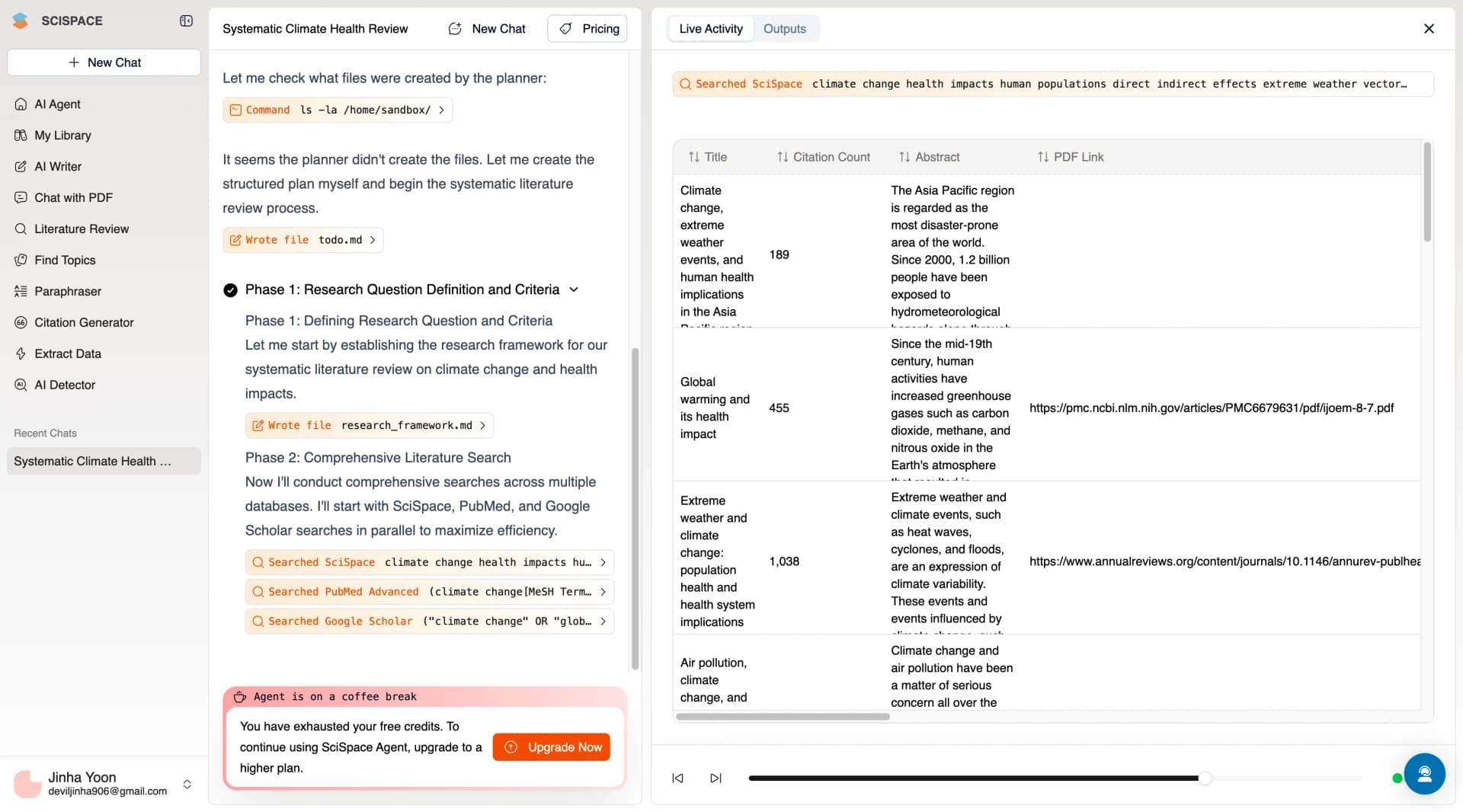Click citation count 189 cell
Screen dimensions: 1463x812
click(x=779, y=254)
